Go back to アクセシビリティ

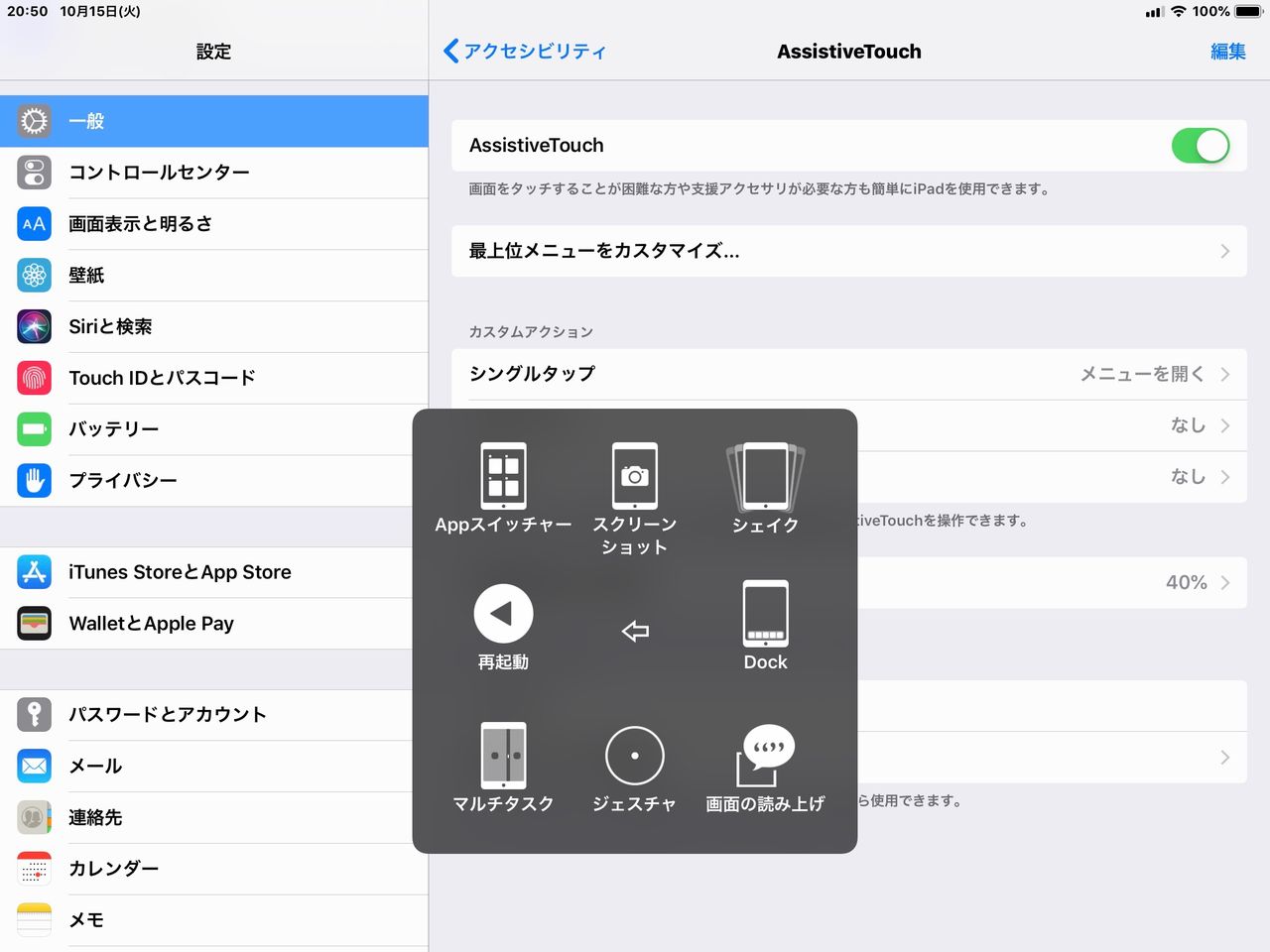click(x=525, y=52)
